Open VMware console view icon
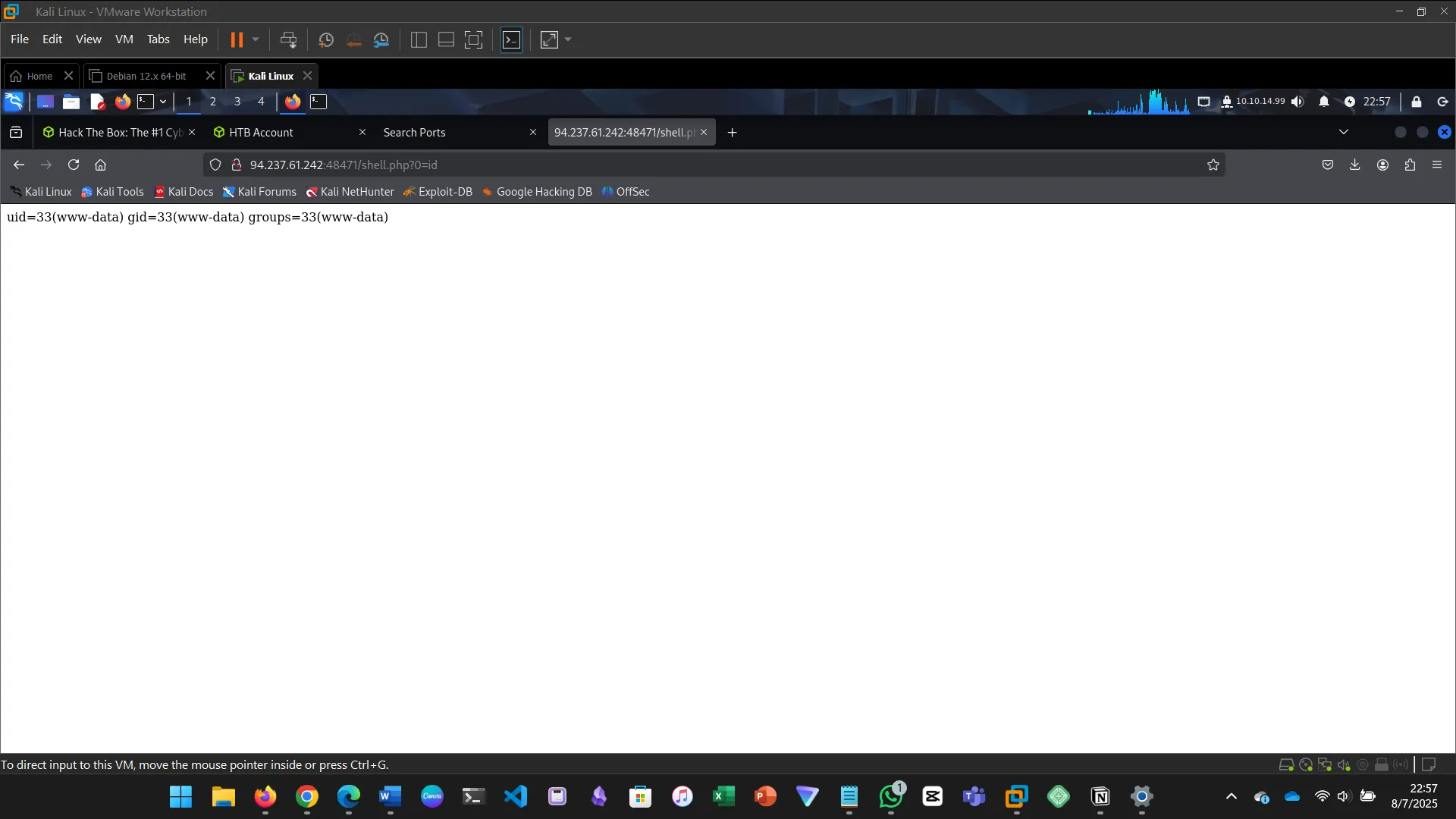 tap(512, 39)
